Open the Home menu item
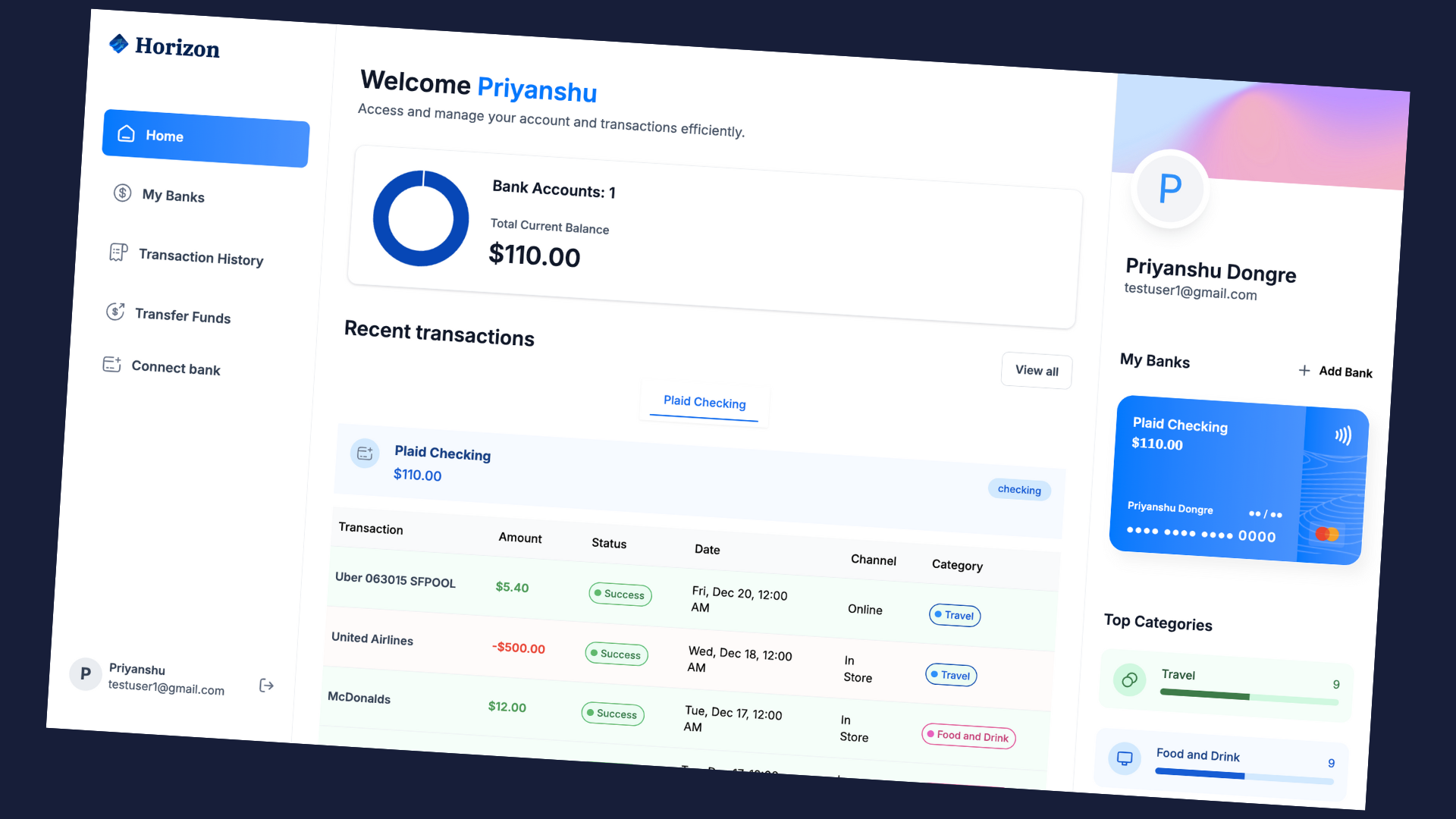Viewport: 1456px width, 819px height. [205, 136]
